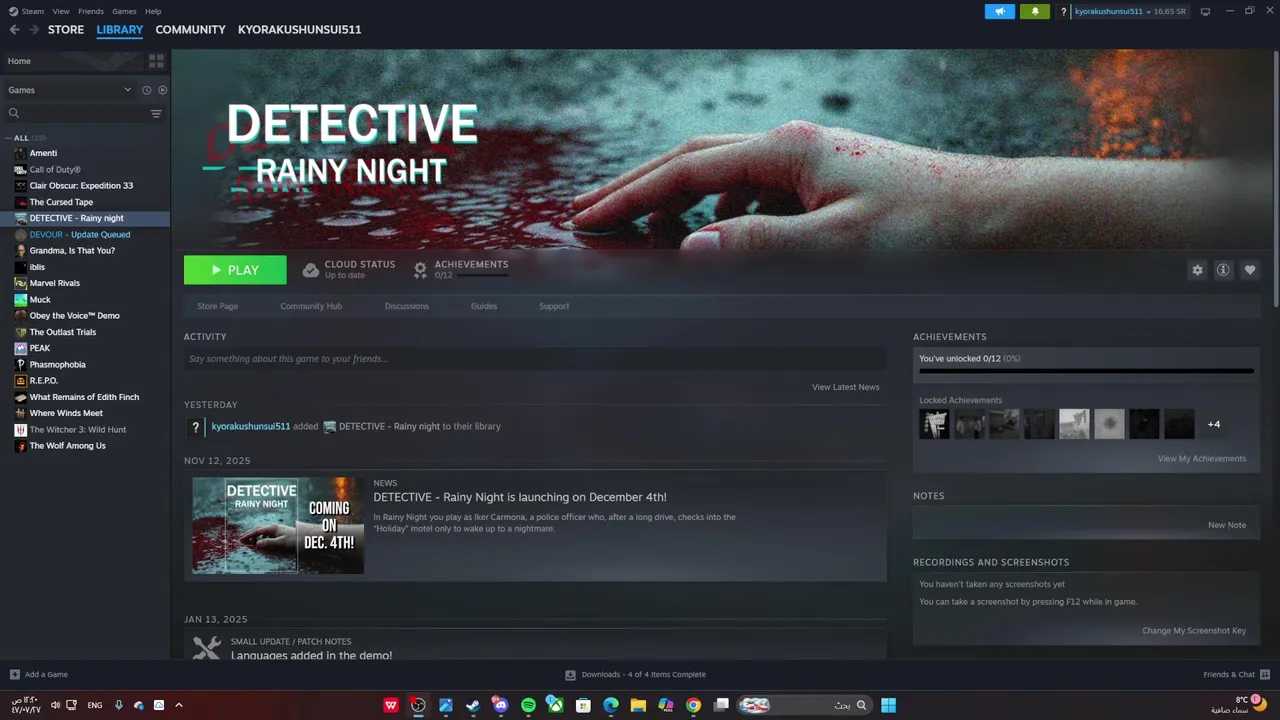Open Friends & Chat icon

1265,674
